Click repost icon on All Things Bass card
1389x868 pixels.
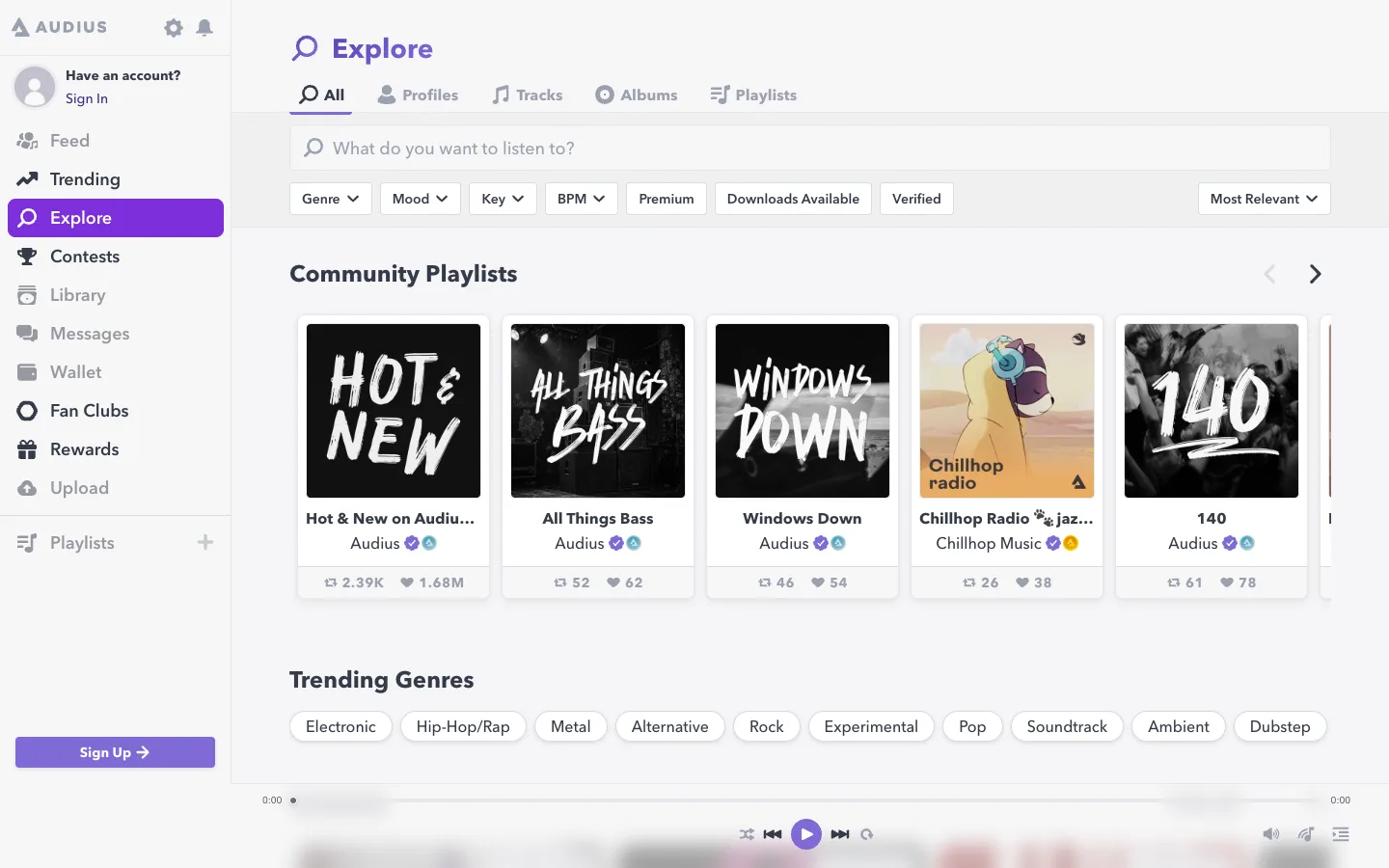[x=560, y=583]
